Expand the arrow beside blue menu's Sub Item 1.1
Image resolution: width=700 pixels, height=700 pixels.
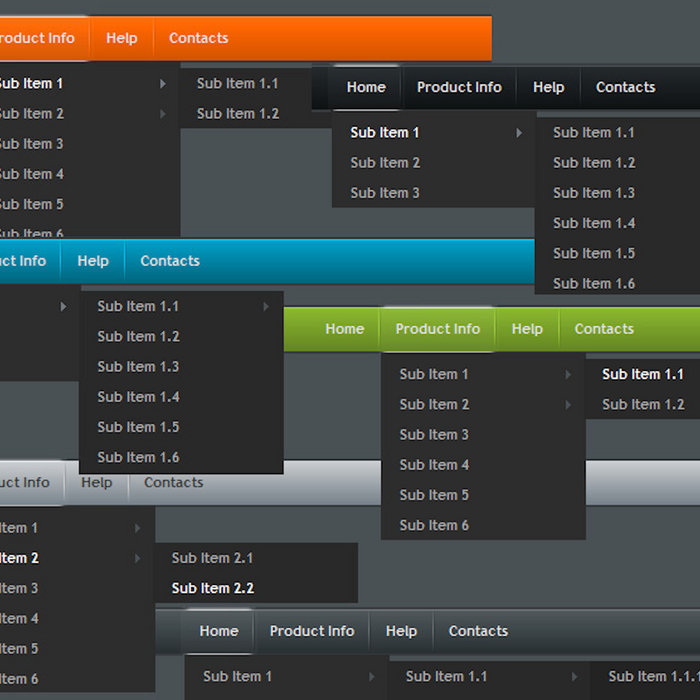(266, 307)
